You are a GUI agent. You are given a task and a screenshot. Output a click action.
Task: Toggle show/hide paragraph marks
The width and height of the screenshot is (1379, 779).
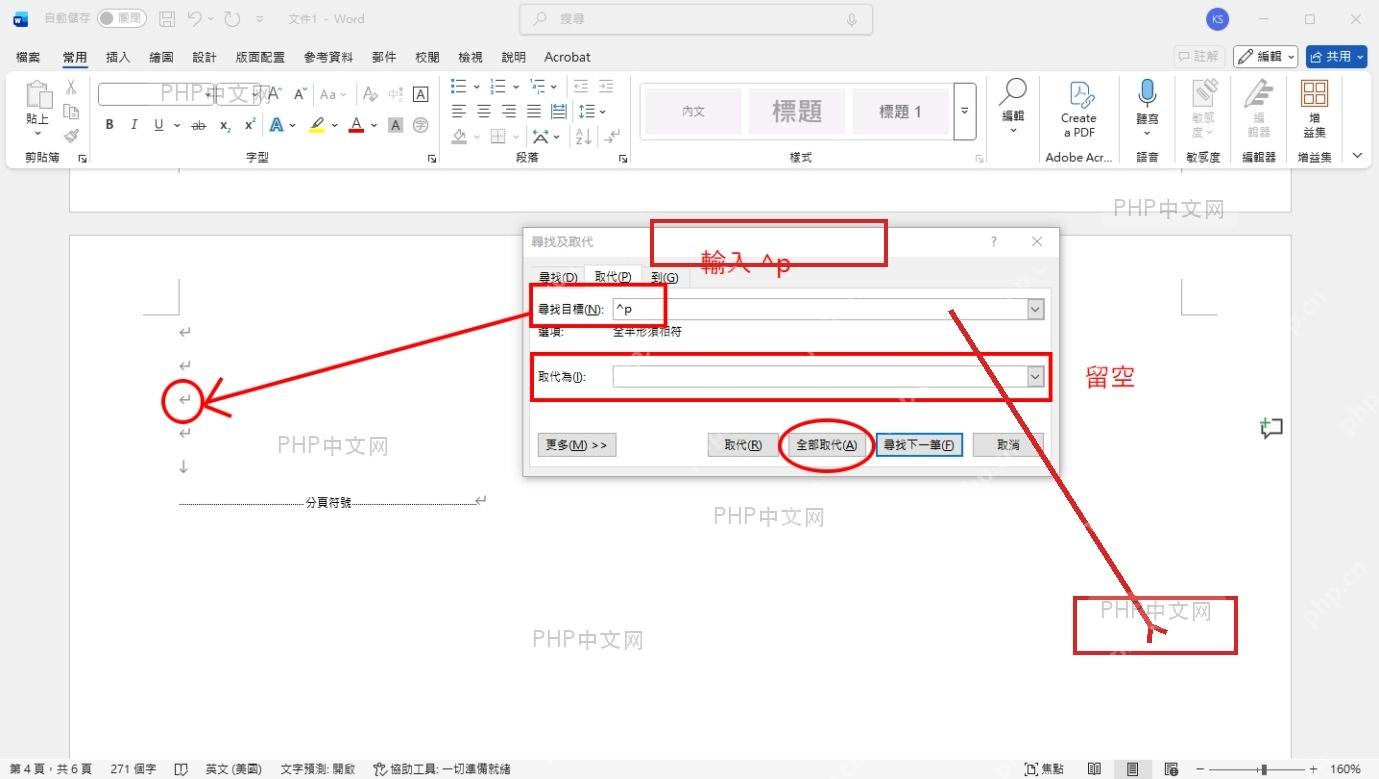(613, 136)
